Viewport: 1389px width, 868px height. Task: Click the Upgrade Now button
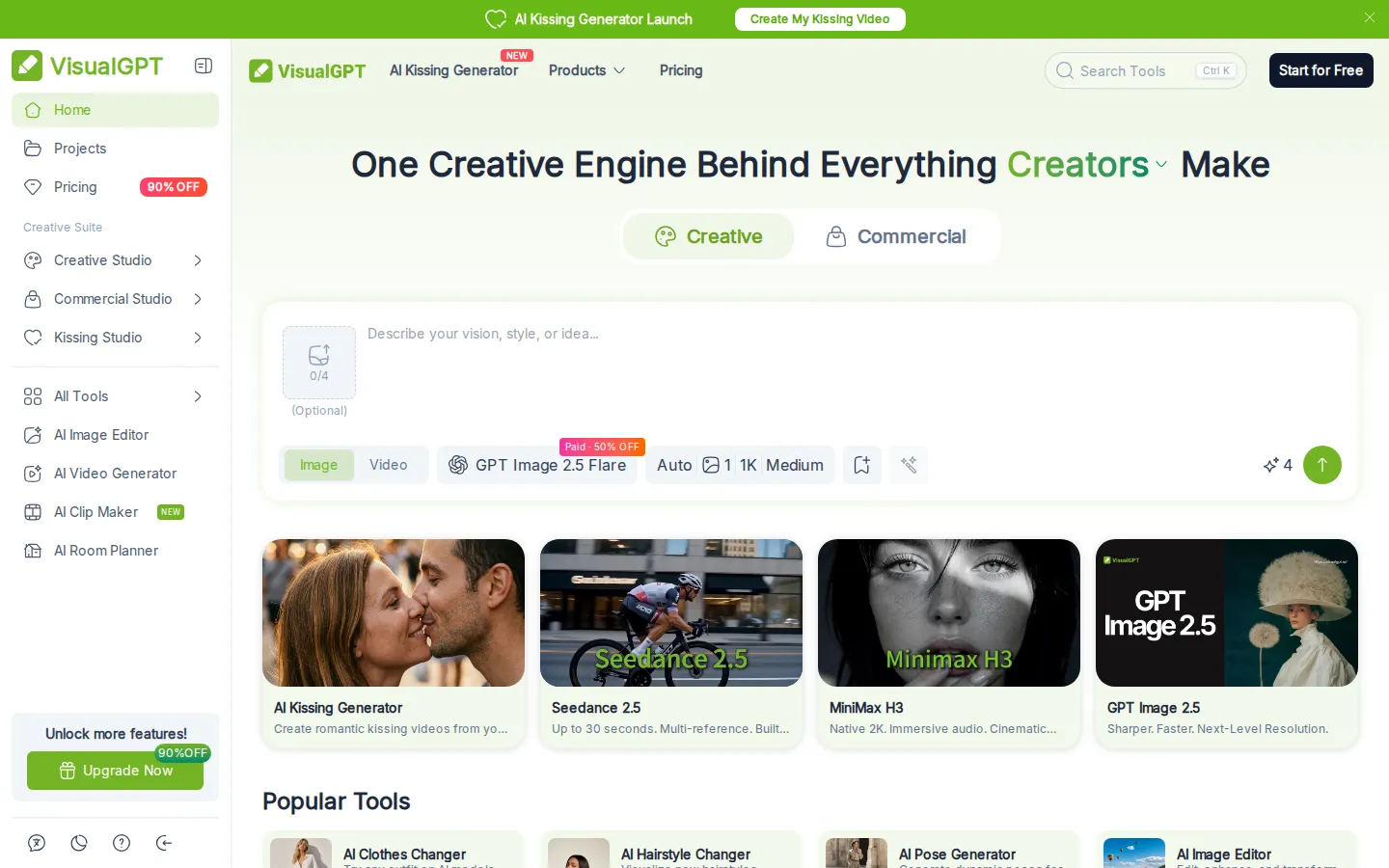coord(115,771)
